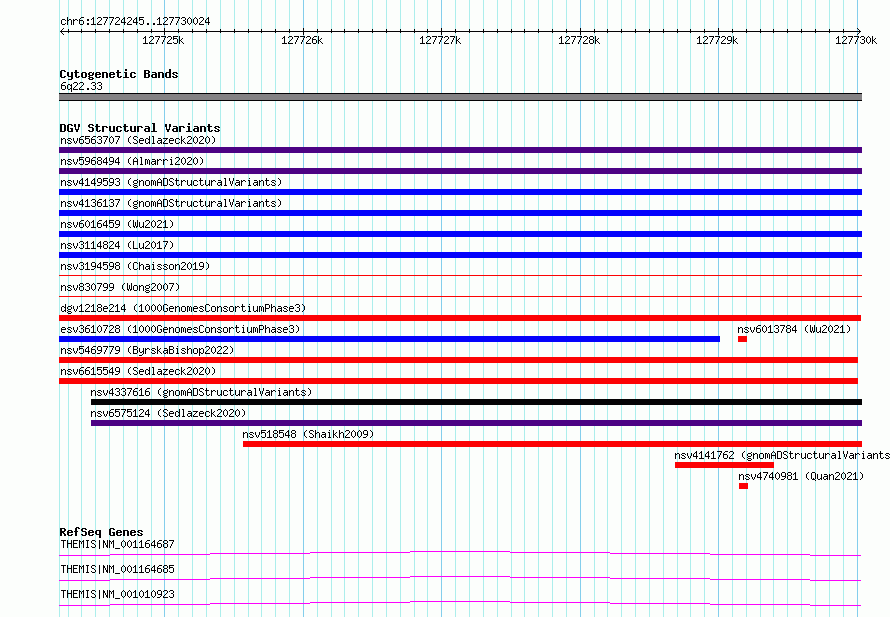Screen dimensions: 890x617
Task: Click the nsv4136137 blue variant bar
Action: pos(460,213)
